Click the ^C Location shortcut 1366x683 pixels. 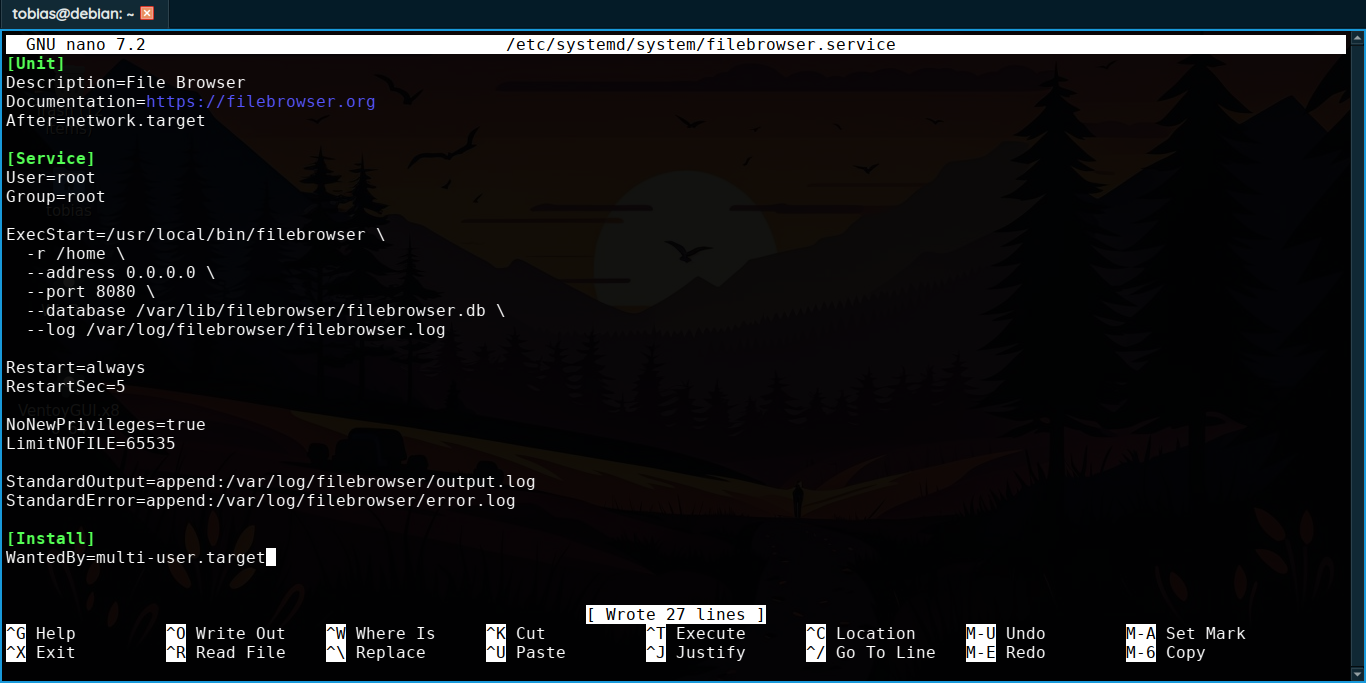861,634
